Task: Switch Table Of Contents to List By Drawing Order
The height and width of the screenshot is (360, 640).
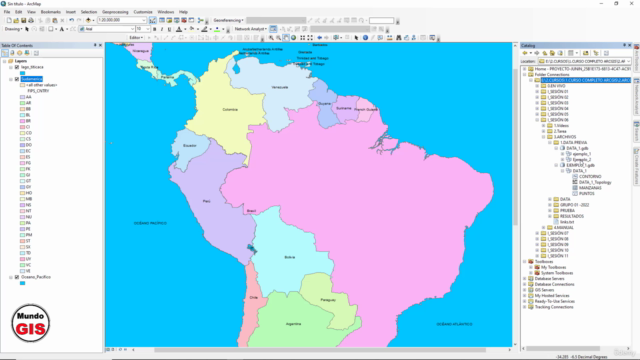Action: tap(5, 53)
